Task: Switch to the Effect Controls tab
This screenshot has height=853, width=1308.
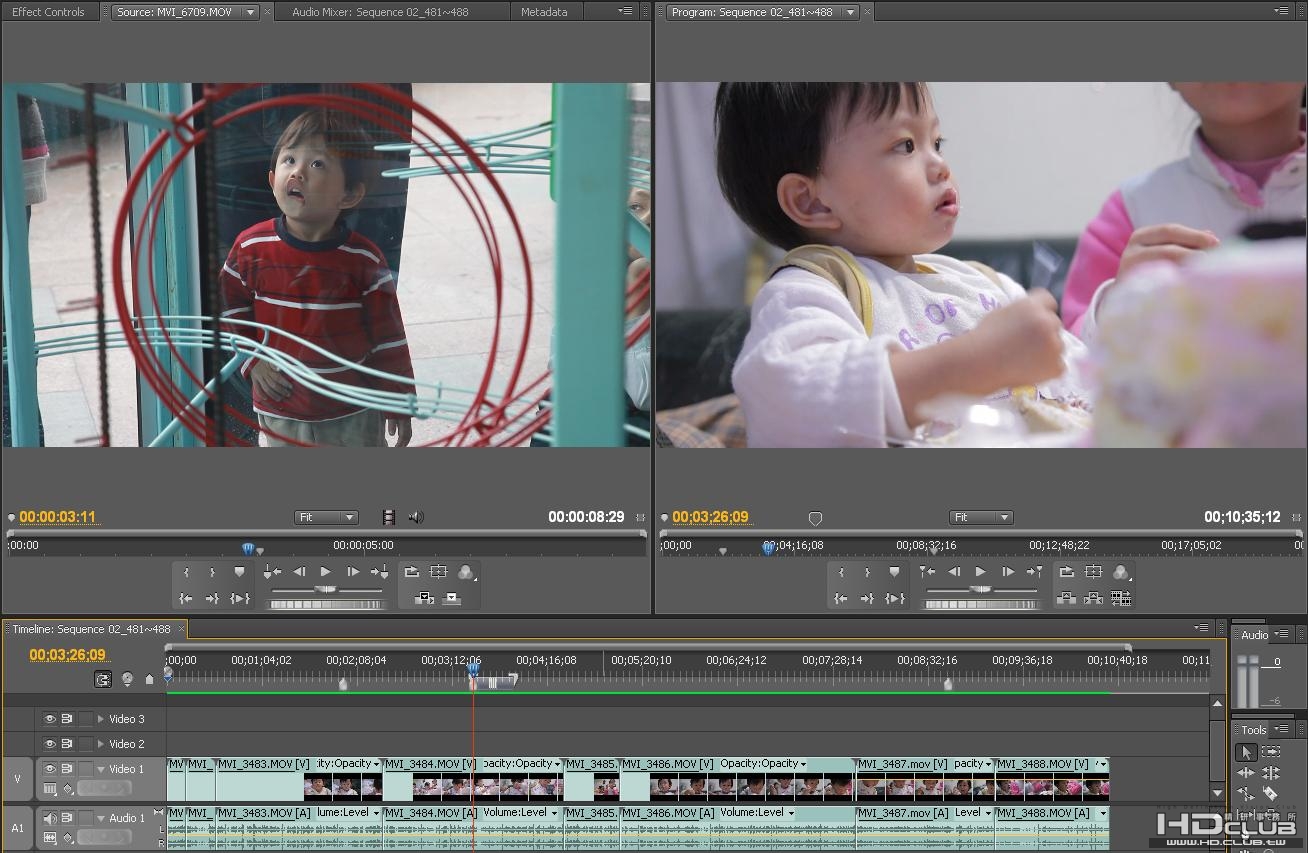Action: (x=48, y=12)
